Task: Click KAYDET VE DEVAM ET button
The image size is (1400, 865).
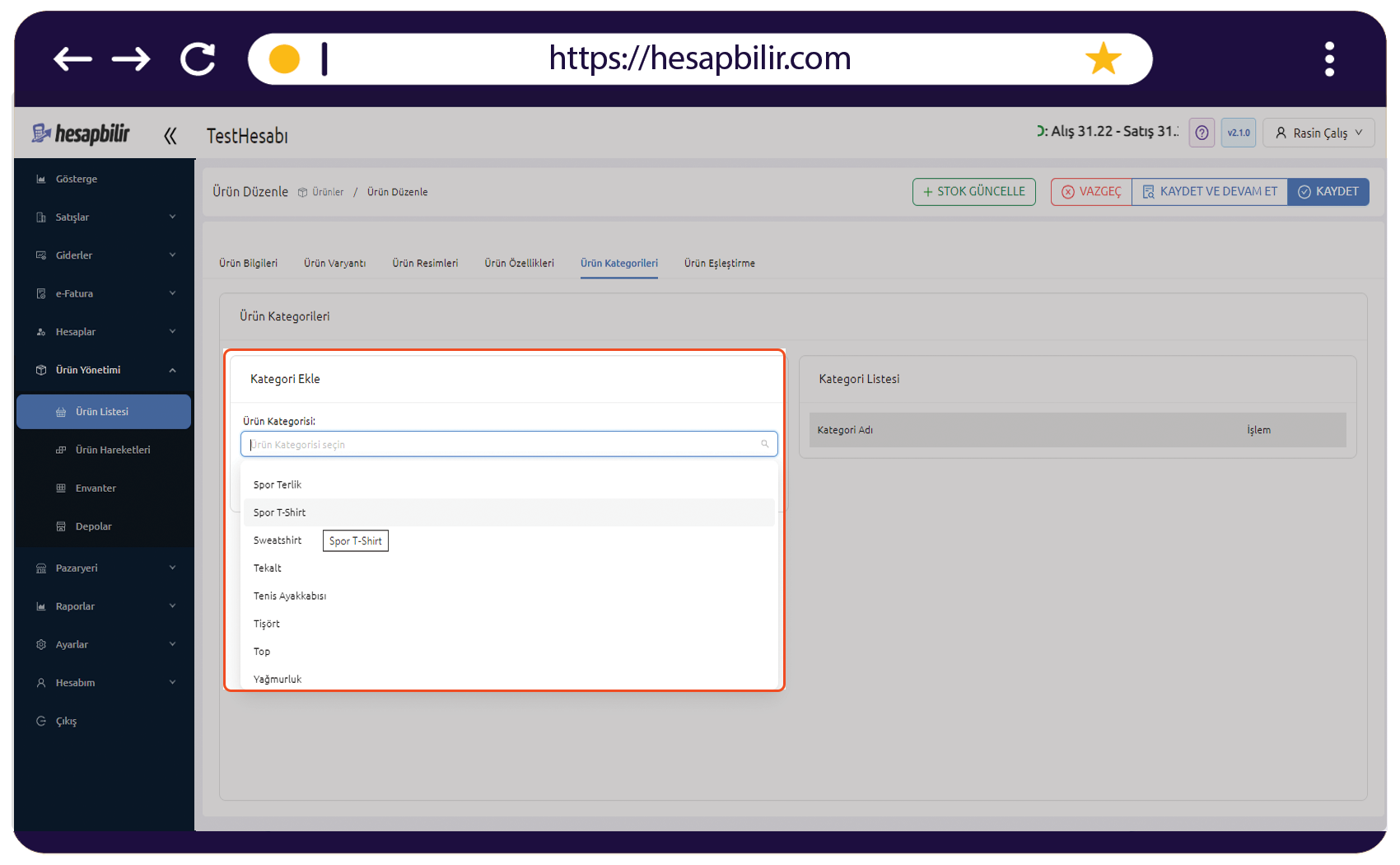Action: (x=1210, y=192)
